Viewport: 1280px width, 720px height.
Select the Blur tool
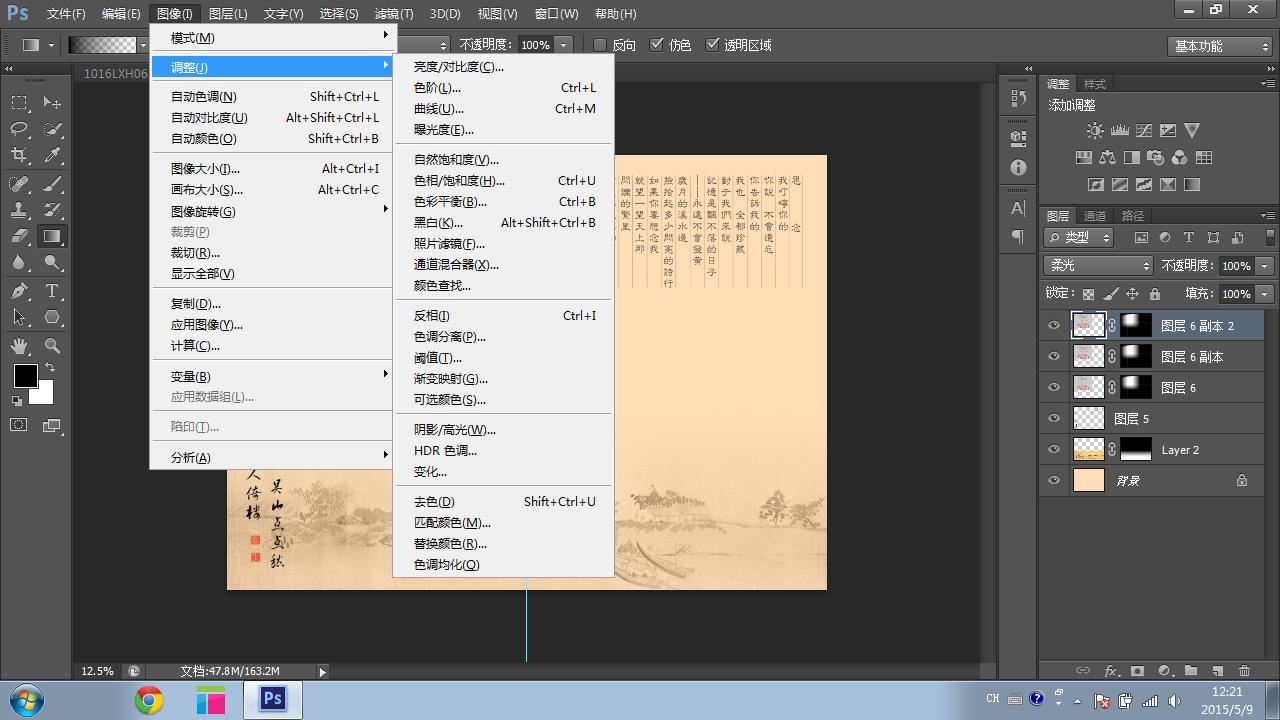[19, 263]
